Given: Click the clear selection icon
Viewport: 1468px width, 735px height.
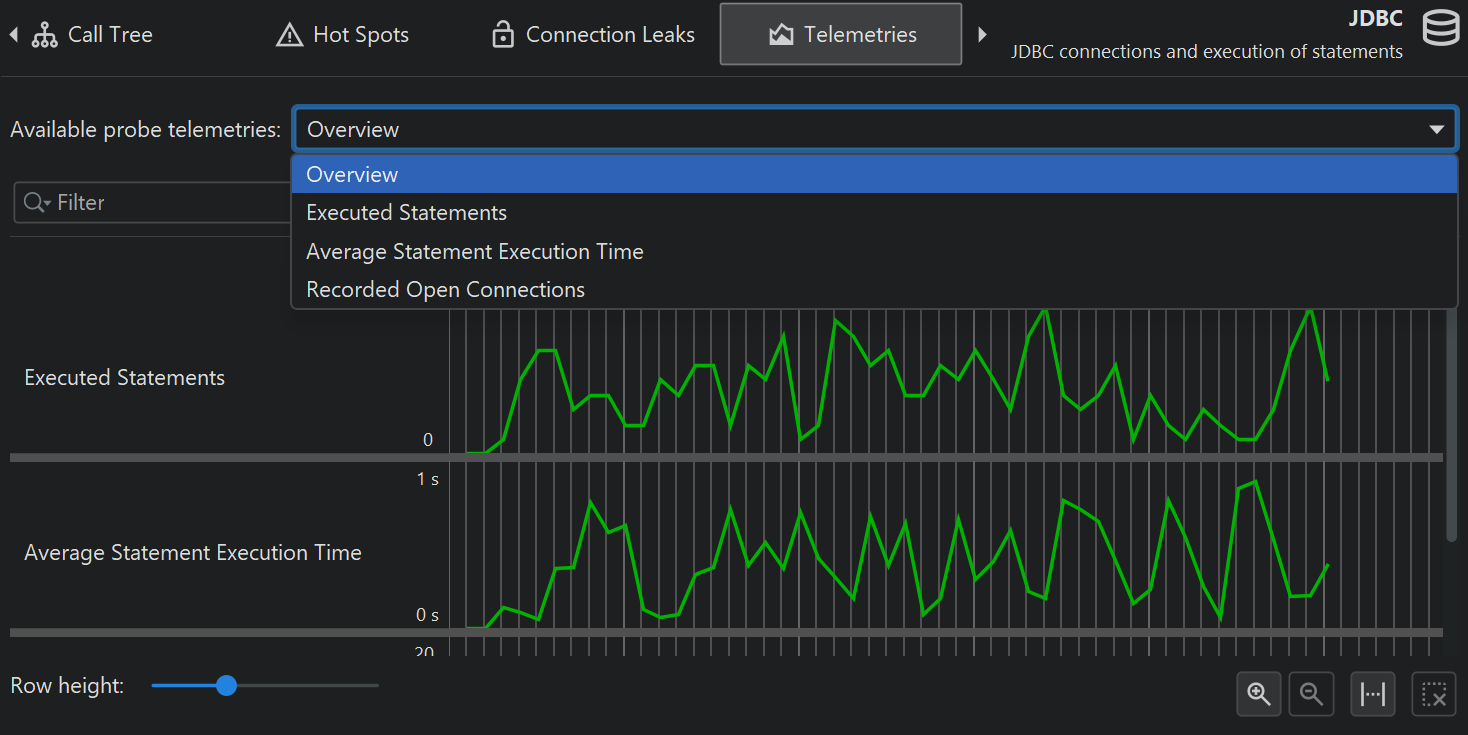Looking at the screenshot, I should click(1433, 694).
